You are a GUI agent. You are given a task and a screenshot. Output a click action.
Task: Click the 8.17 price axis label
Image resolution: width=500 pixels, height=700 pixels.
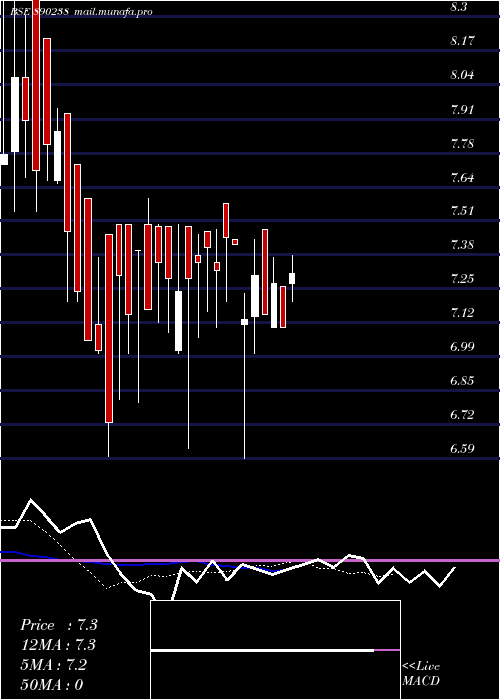pos(462,41)
